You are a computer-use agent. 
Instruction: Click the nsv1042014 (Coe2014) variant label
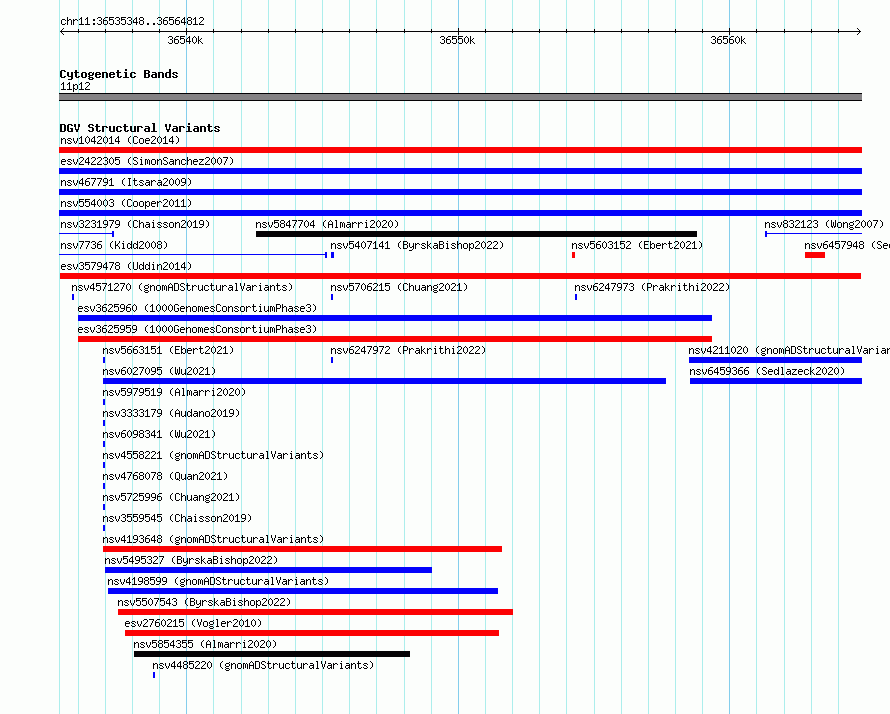[x=120, y=140]
